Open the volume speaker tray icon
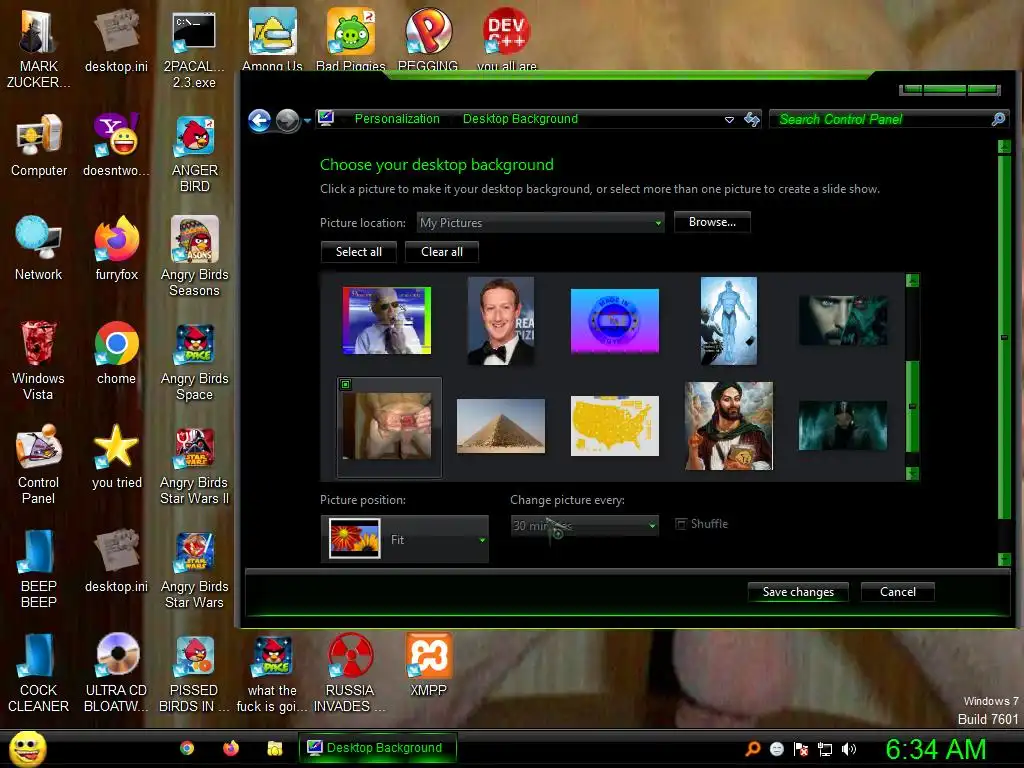The height and width of the screenshot is (768, 1024). click(x=849, y=749)
